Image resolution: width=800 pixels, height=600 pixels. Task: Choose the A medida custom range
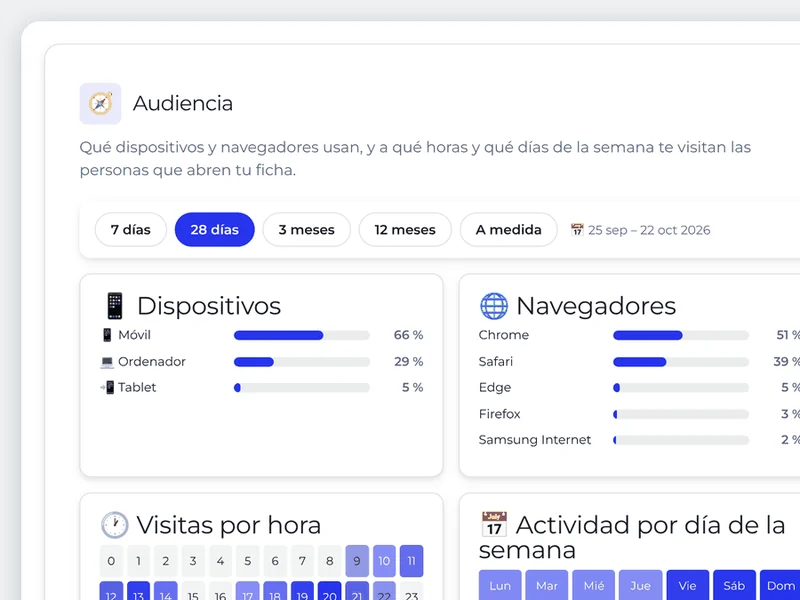509,230
